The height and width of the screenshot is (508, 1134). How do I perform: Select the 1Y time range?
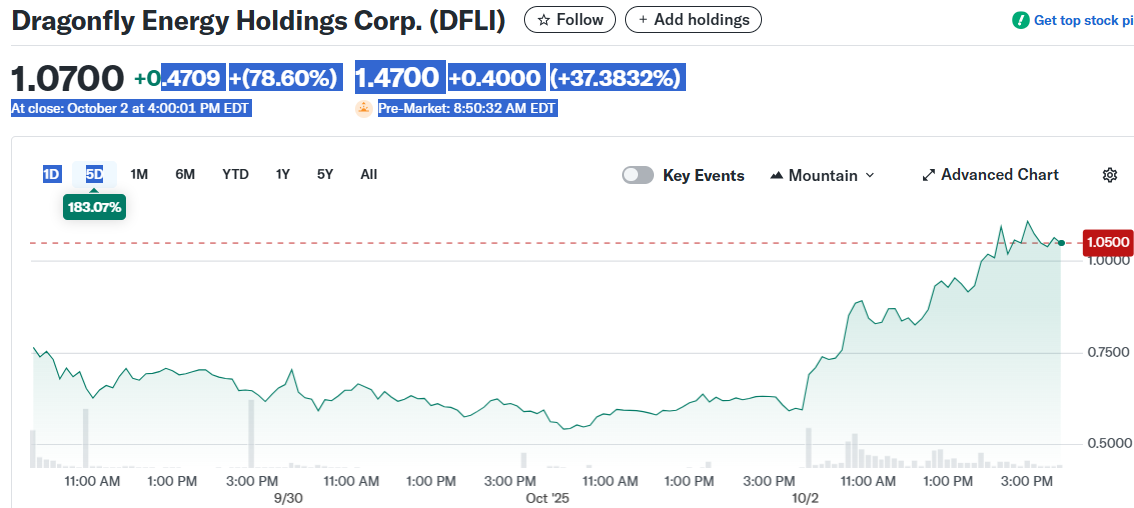click(x=283, y=174)
